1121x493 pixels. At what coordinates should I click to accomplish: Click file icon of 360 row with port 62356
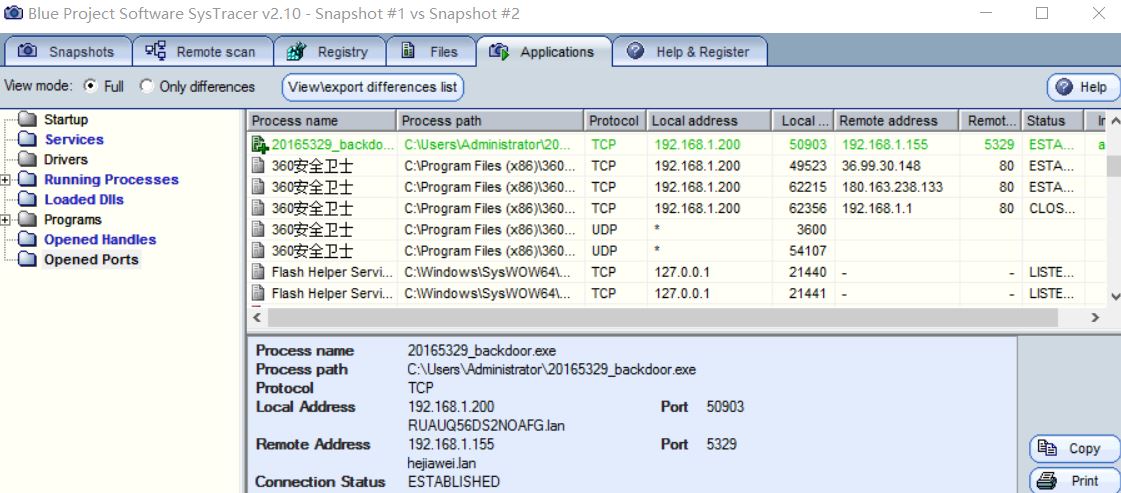pos(259,209)
